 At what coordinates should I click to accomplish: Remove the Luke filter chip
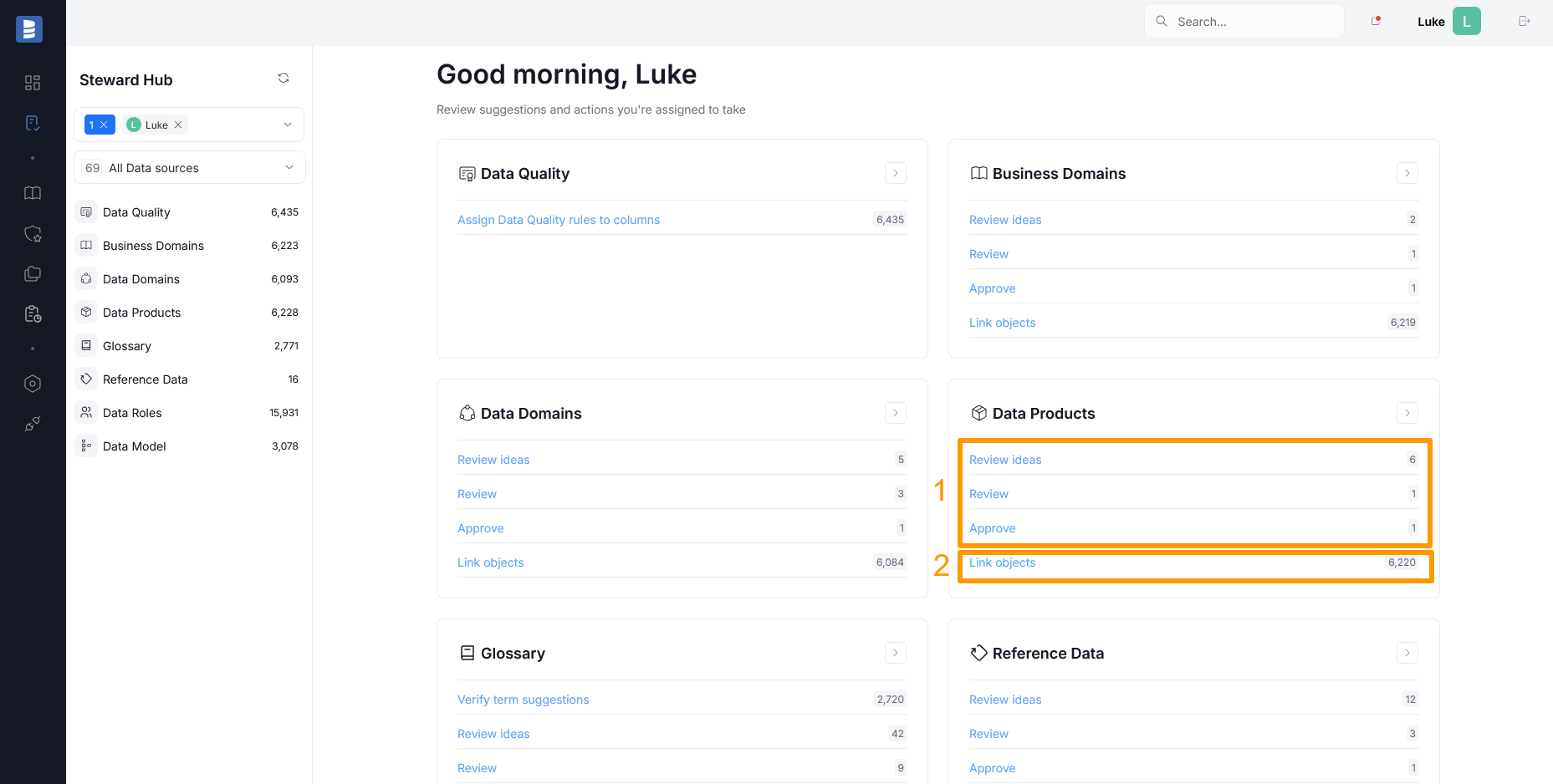coord(178,125)
